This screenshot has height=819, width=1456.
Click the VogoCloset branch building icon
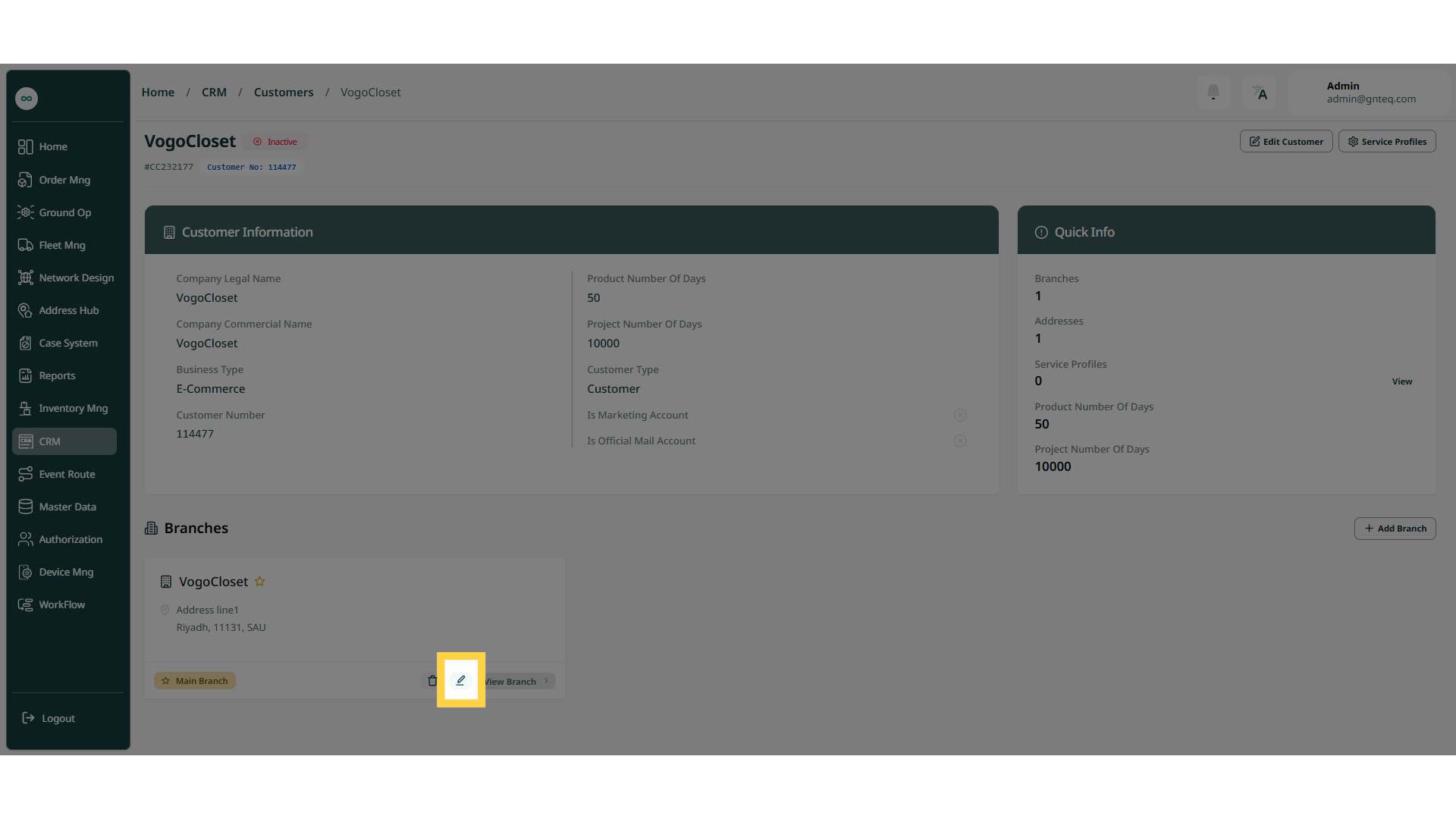pyautogui.click(x=166, y=582)
